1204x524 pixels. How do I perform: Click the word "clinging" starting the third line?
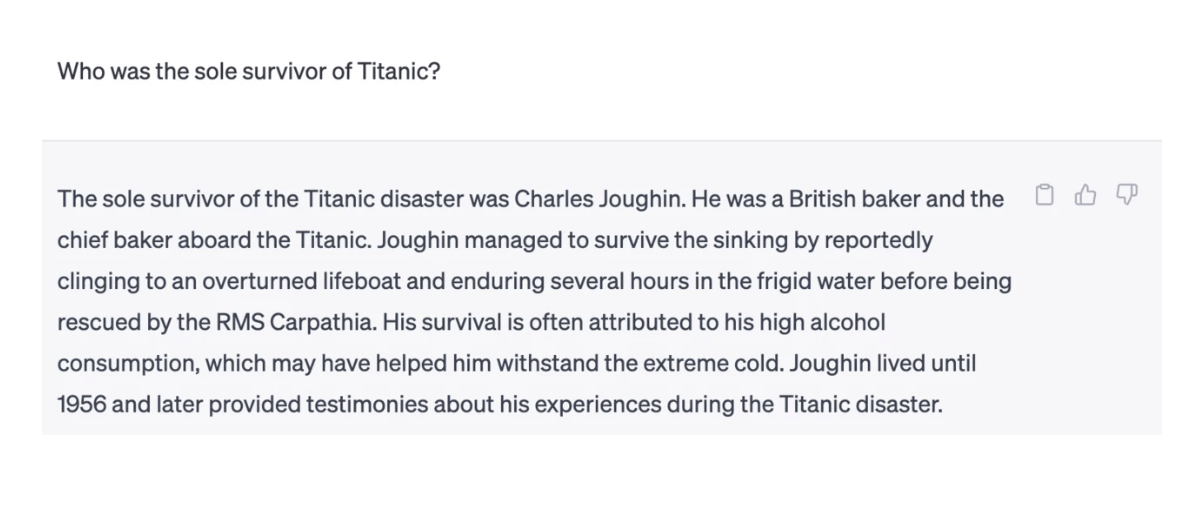point(98,282)
